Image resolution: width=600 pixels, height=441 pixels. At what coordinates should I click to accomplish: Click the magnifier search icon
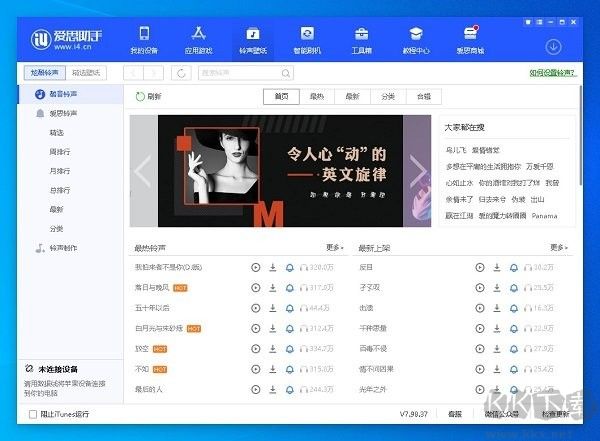pyautogui.click(x=285, y=73)
